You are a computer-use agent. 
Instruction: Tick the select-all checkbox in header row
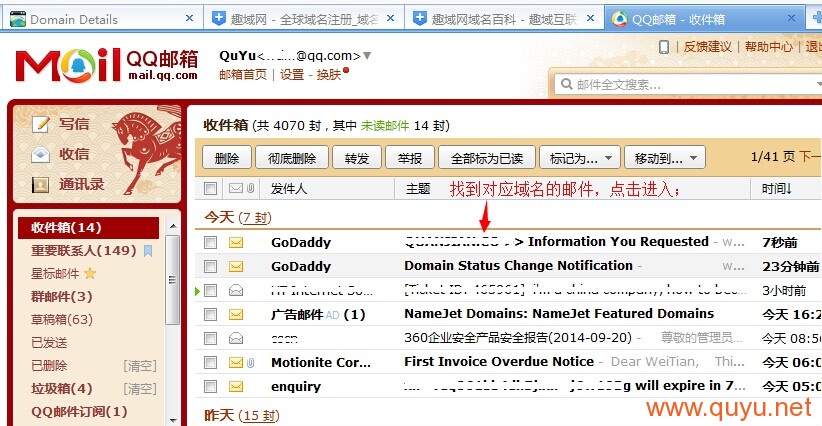pos(210,188)
